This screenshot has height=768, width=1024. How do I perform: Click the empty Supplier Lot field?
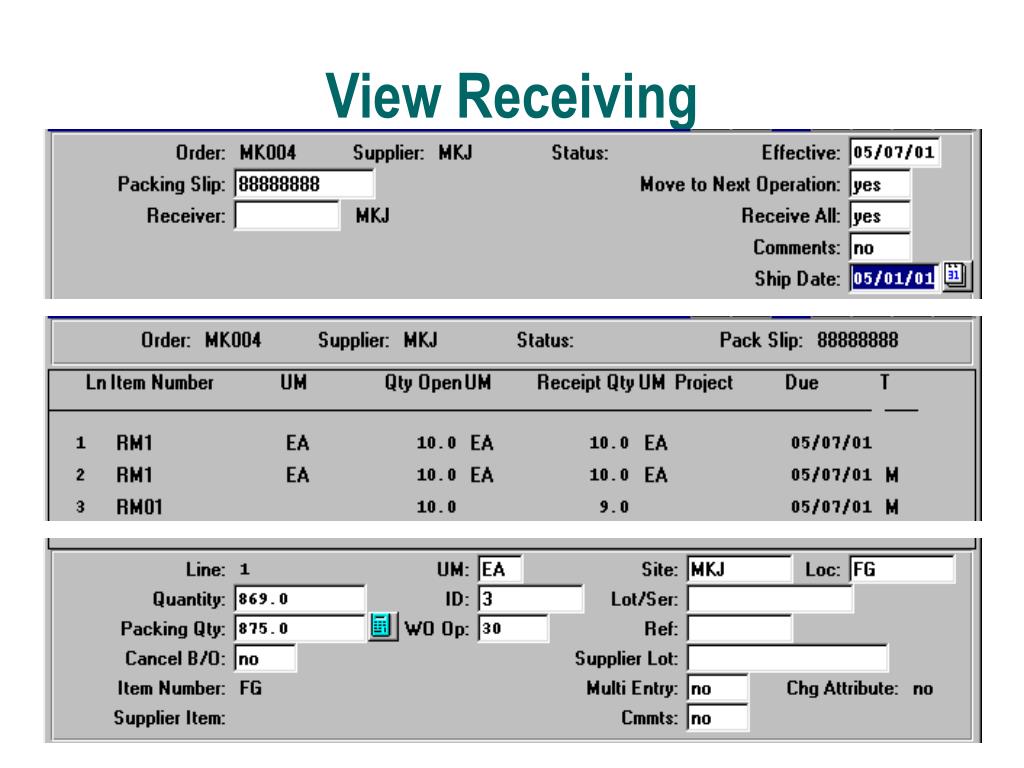click(787, 658)
